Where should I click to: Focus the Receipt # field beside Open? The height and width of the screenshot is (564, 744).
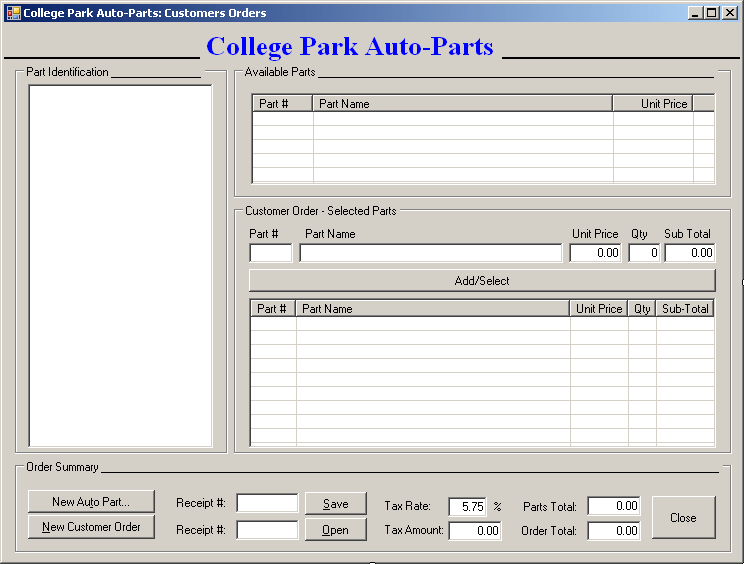(x=267, y=529)
